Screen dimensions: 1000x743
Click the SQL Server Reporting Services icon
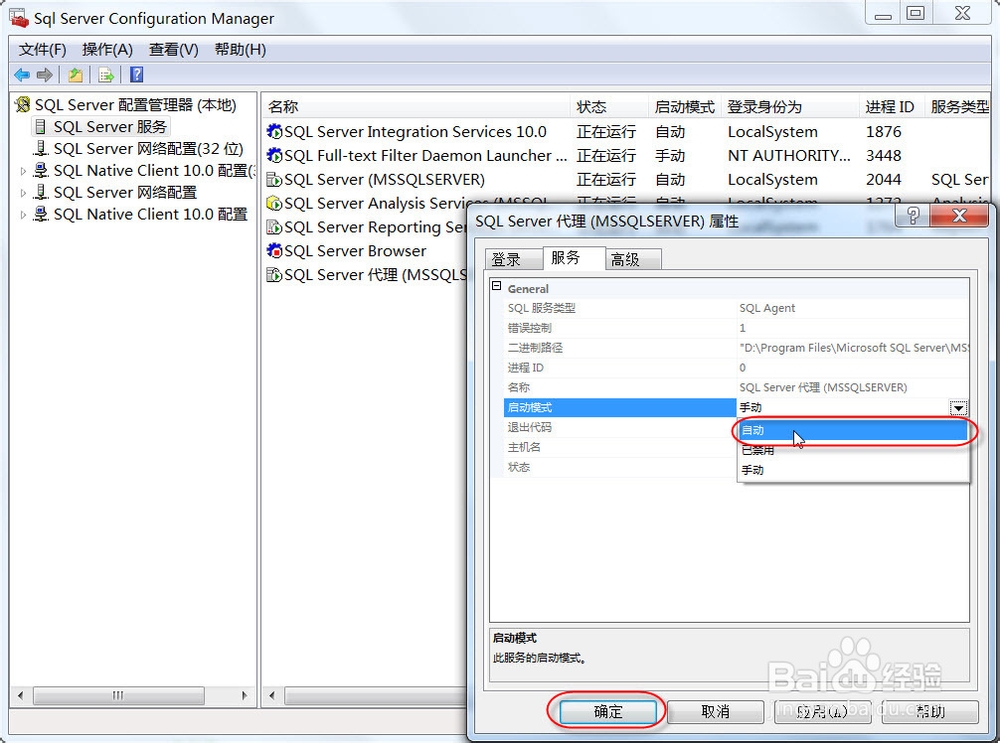(274, 227)
